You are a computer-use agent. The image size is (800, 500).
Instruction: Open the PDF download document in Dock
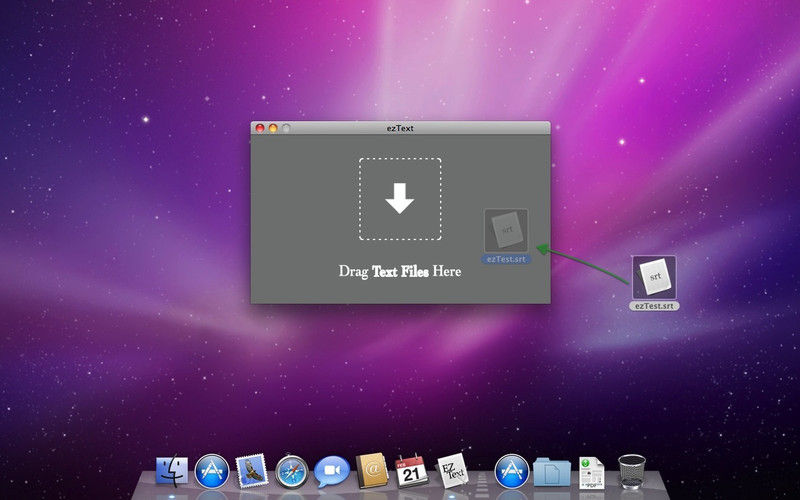tap(591, 472)
